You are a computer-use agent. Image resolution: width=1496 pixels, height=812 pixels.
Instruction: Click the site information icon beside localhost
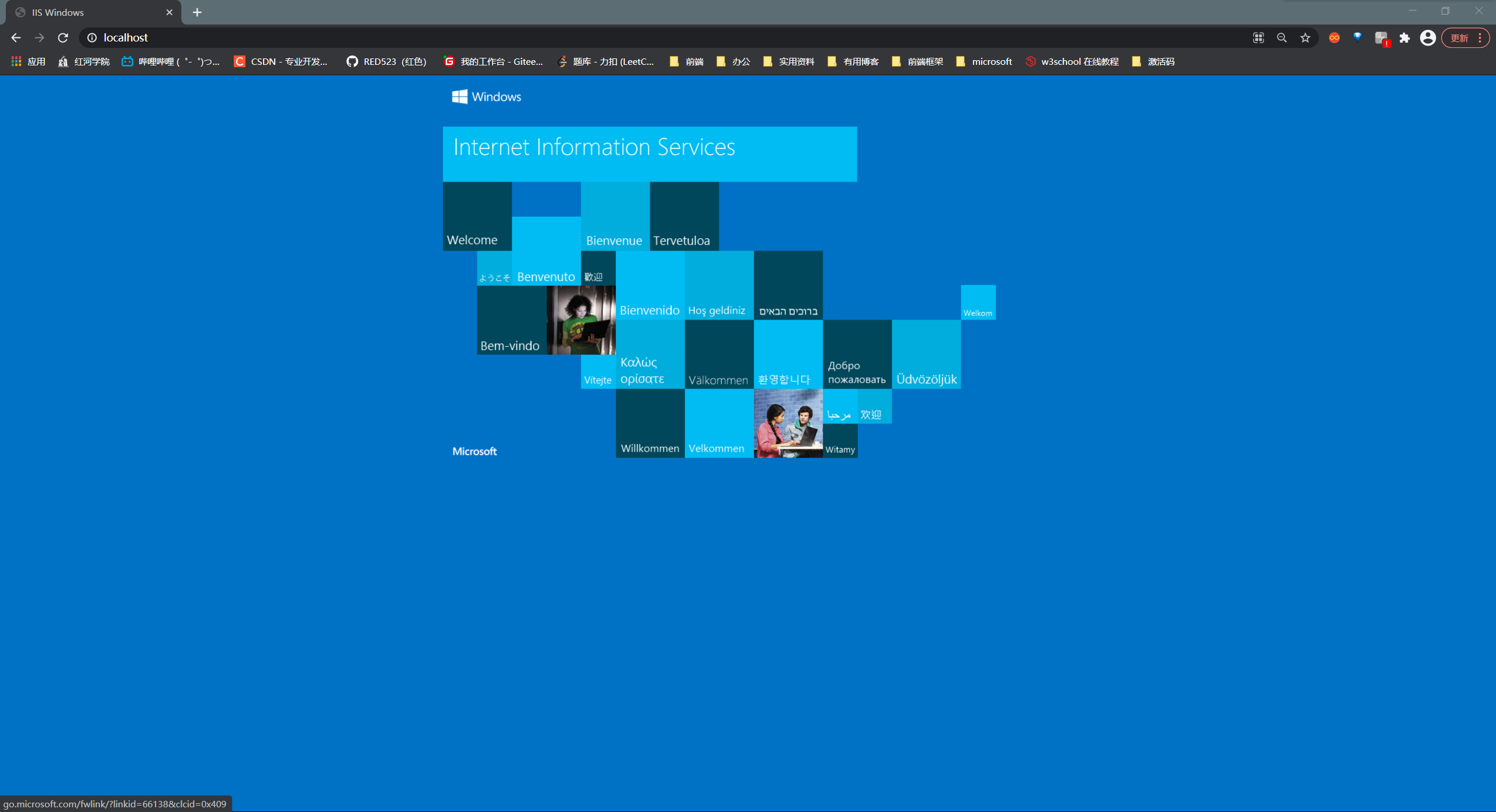92,37
